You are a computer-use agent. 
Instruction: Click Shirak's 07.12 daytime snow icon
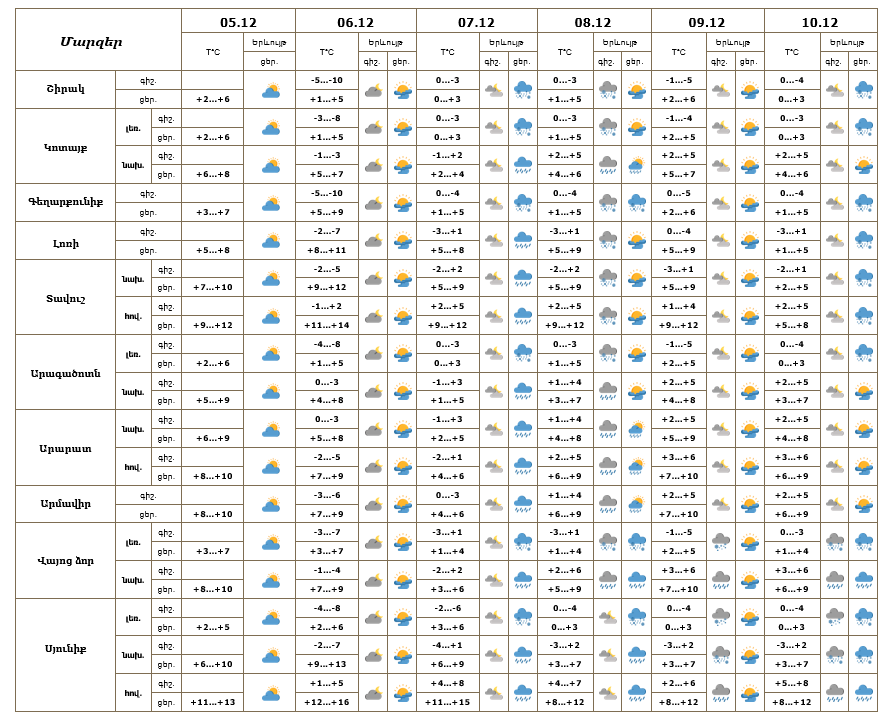(522, 90)
